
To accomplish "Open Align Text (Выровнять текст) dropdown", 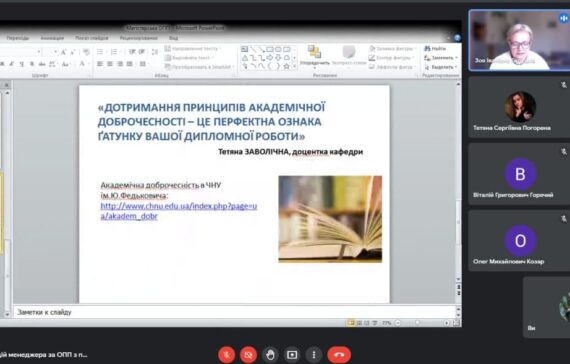I will click(x=189, y=58).
